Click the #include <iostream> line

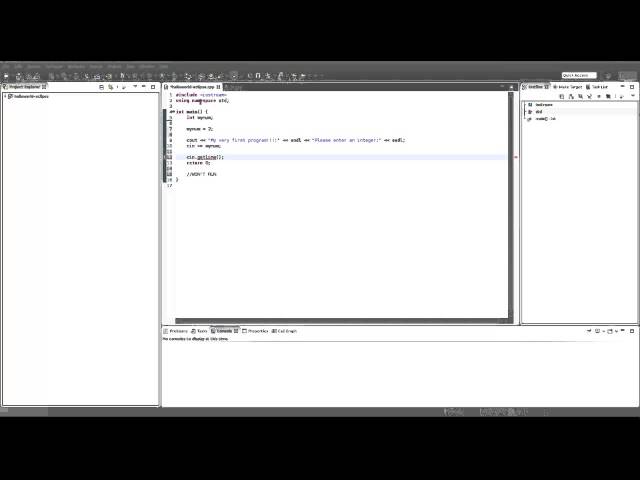click(x=201, y=95)
